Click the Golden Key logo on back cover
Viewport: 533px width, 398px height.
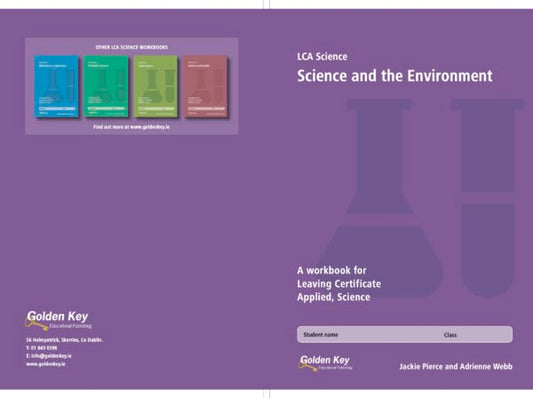click(58, 321)
